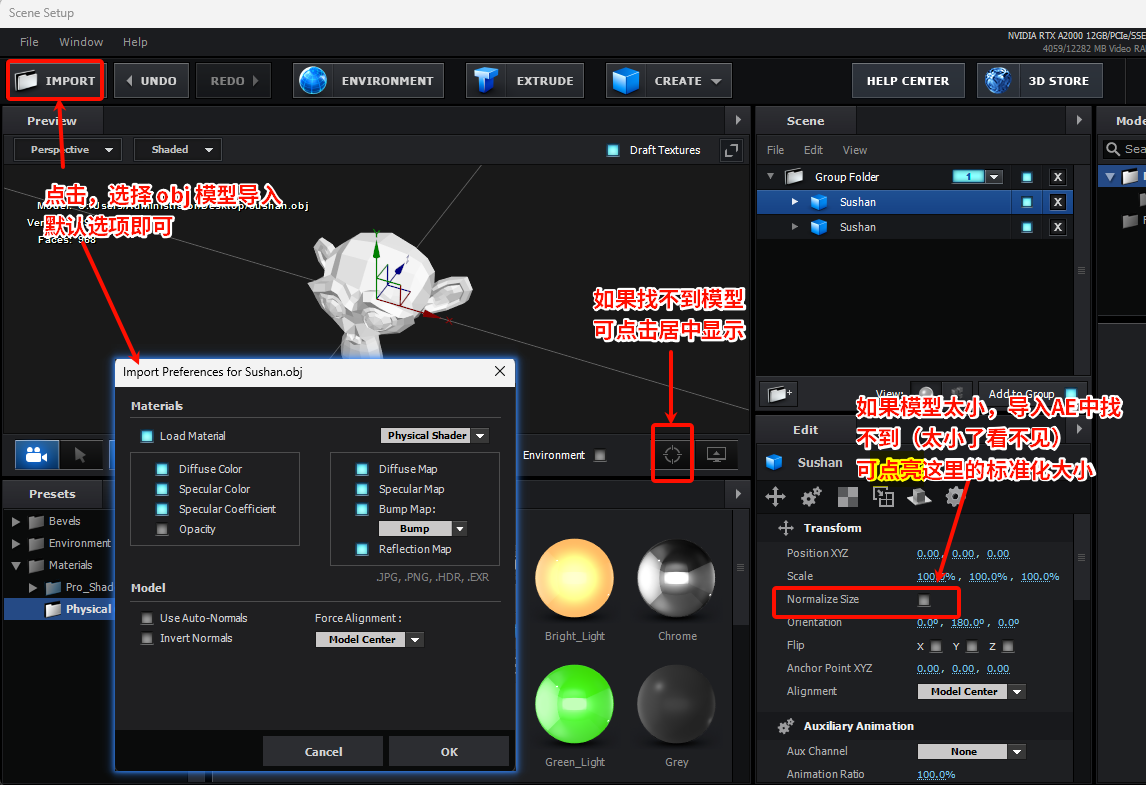The height and width of the screenshot is (785, 1146).
Task: Enable Use Auto-Normals checkbox
Action: pyautogui.click(x=147, y=618)
